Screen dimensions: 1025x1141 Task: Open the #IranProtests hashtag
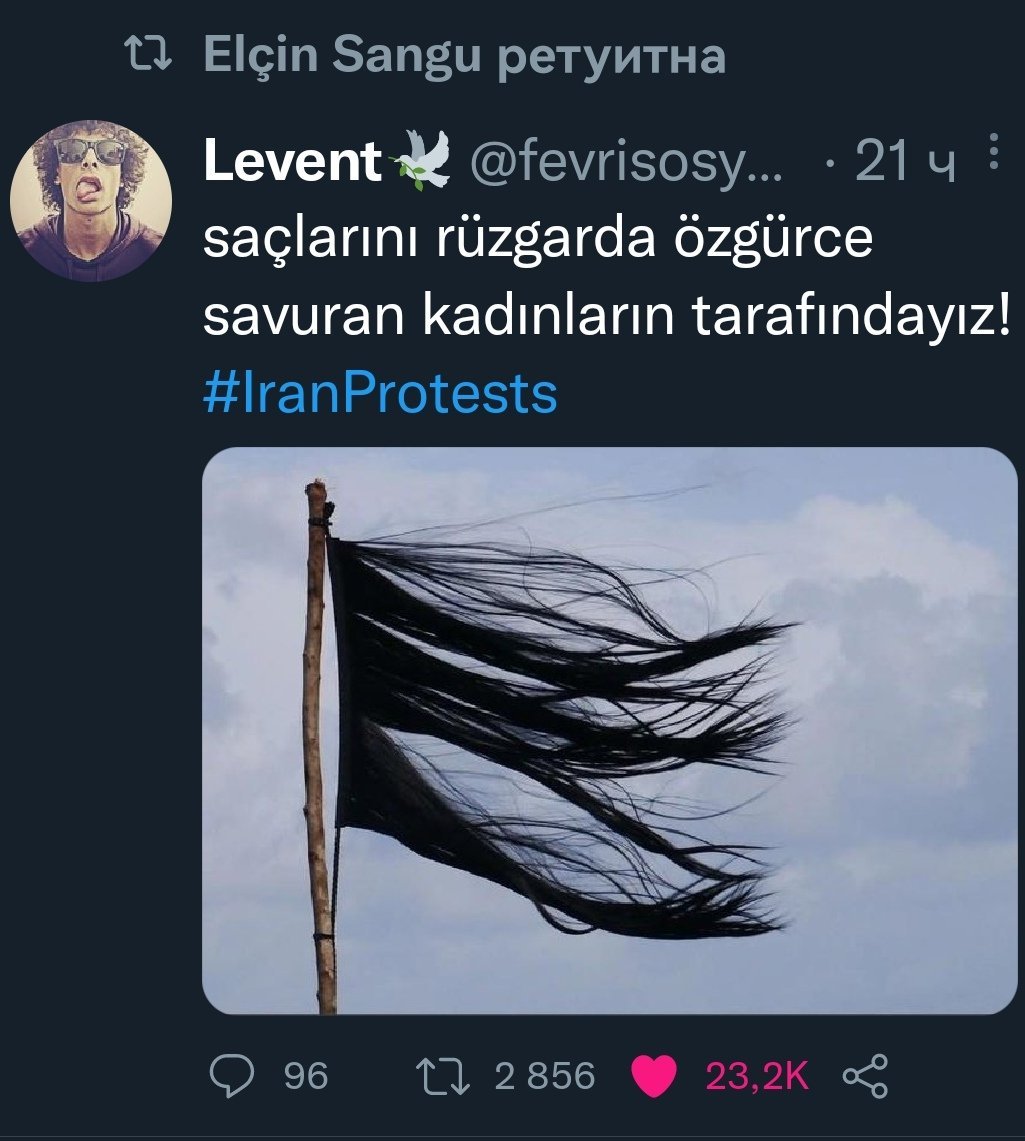[380, 394]
